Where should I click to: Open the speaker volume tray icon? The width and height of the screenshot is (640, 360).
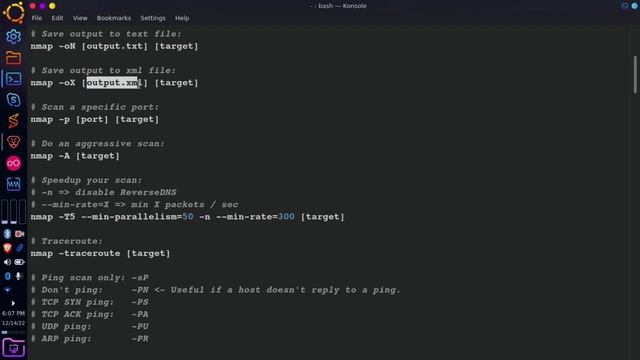click(7, 262)
